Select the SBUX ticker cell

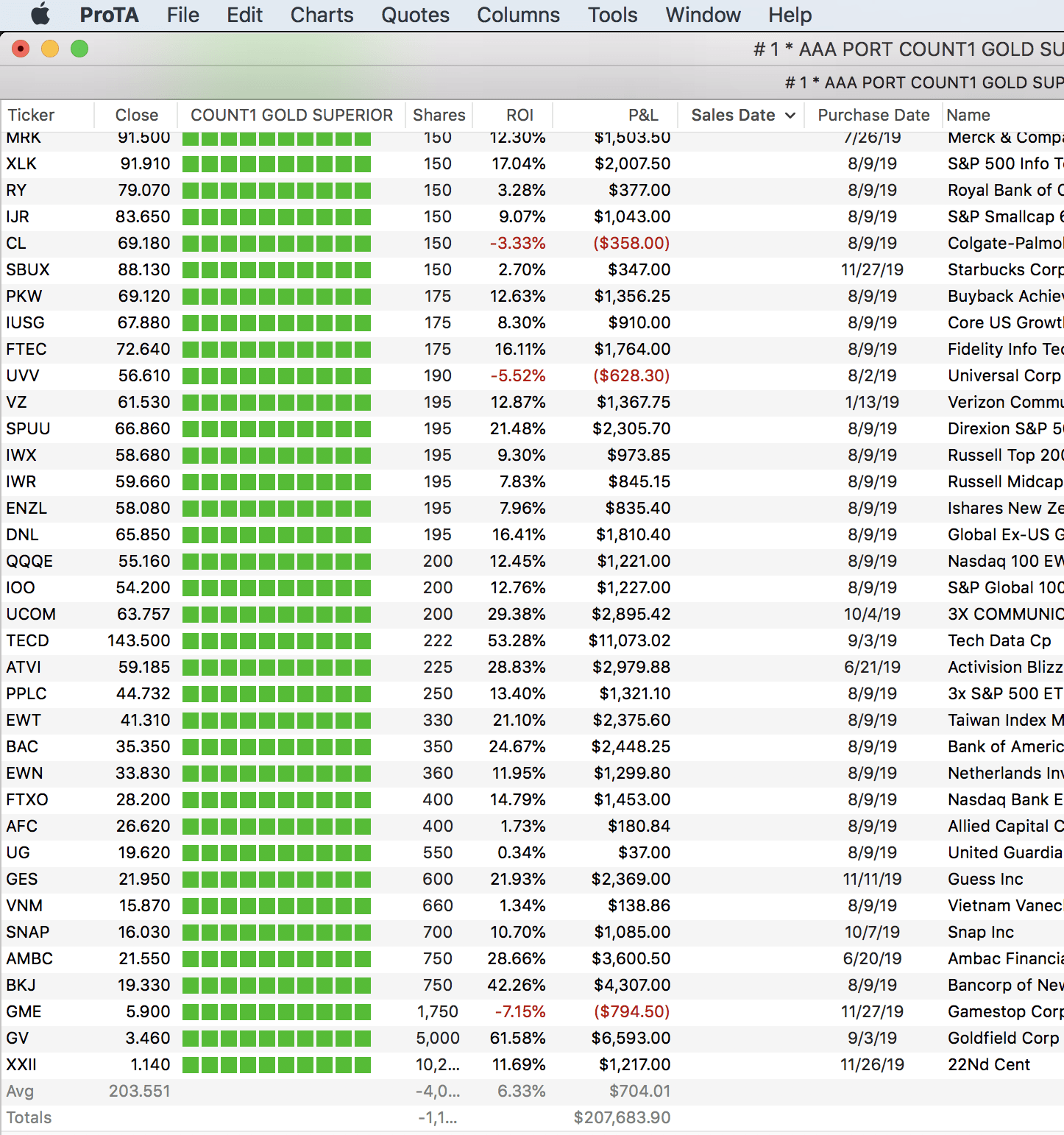pos(28,269)
